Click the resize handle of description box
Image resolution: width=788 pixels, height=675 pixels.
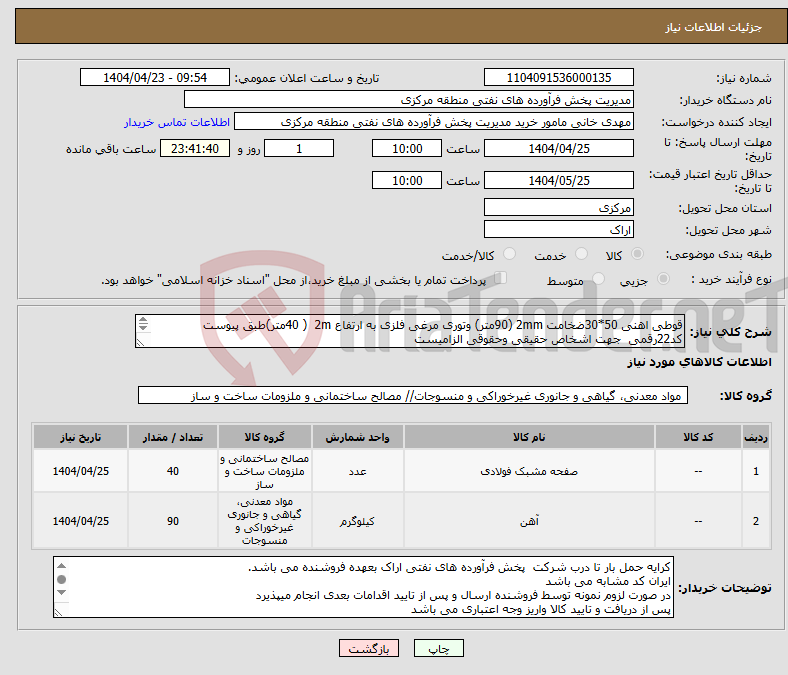(141, 342)
